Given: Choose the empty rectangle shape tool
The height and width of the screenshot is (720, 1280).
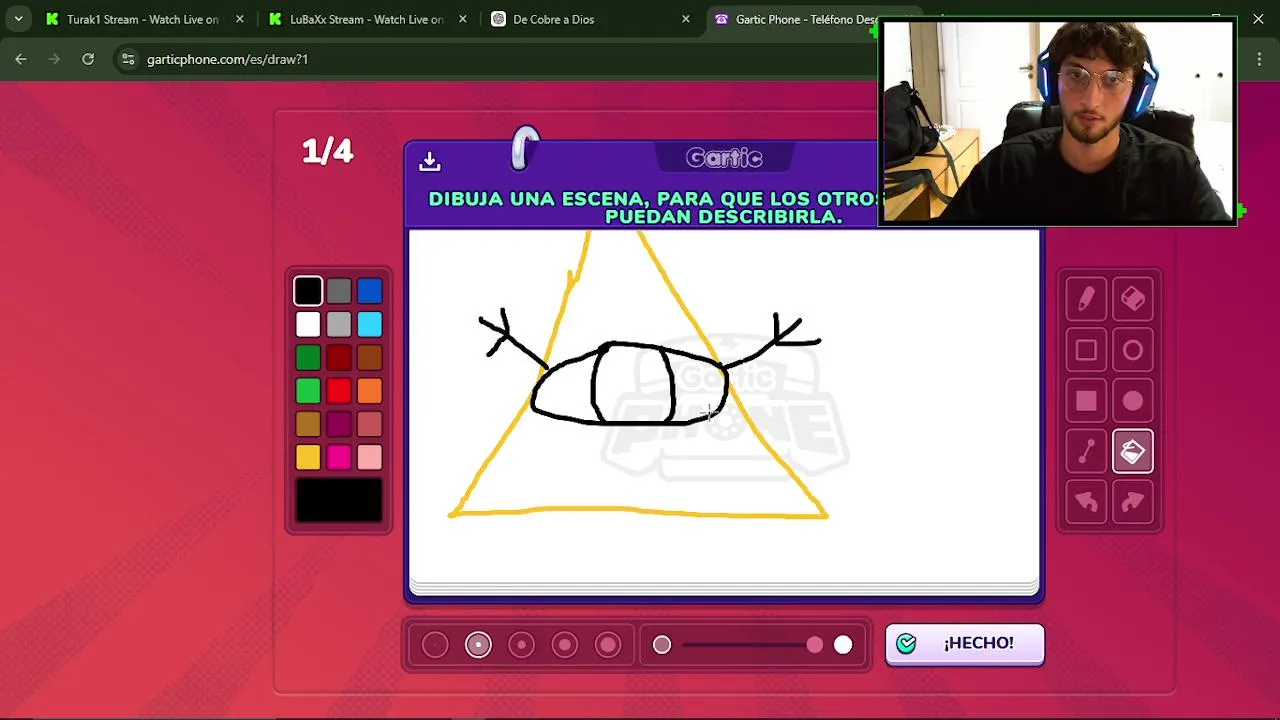Looking at the screenshot, I should pos(1086,350).
